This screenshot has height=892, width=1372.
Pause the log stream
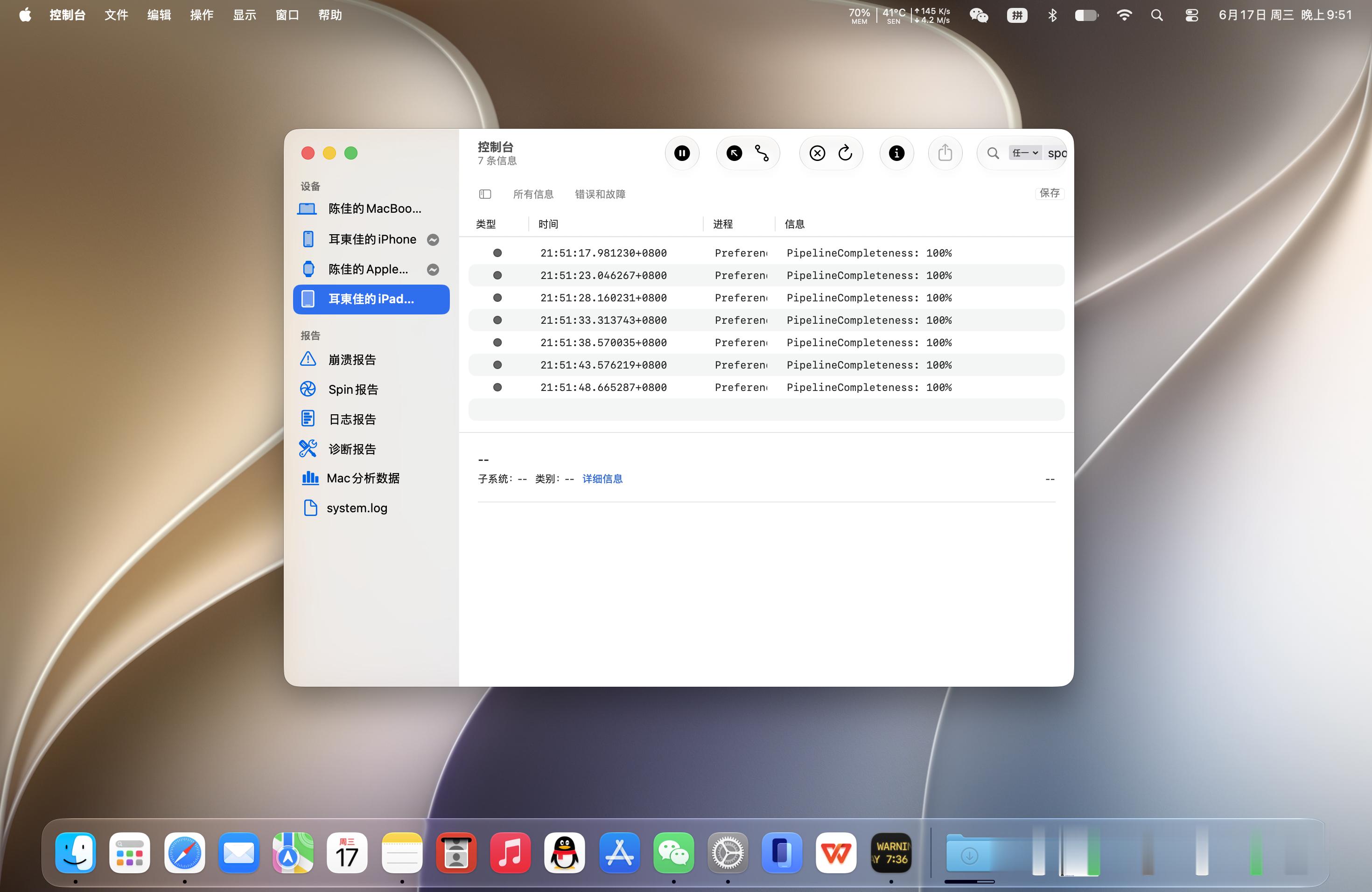coord(682,153)
